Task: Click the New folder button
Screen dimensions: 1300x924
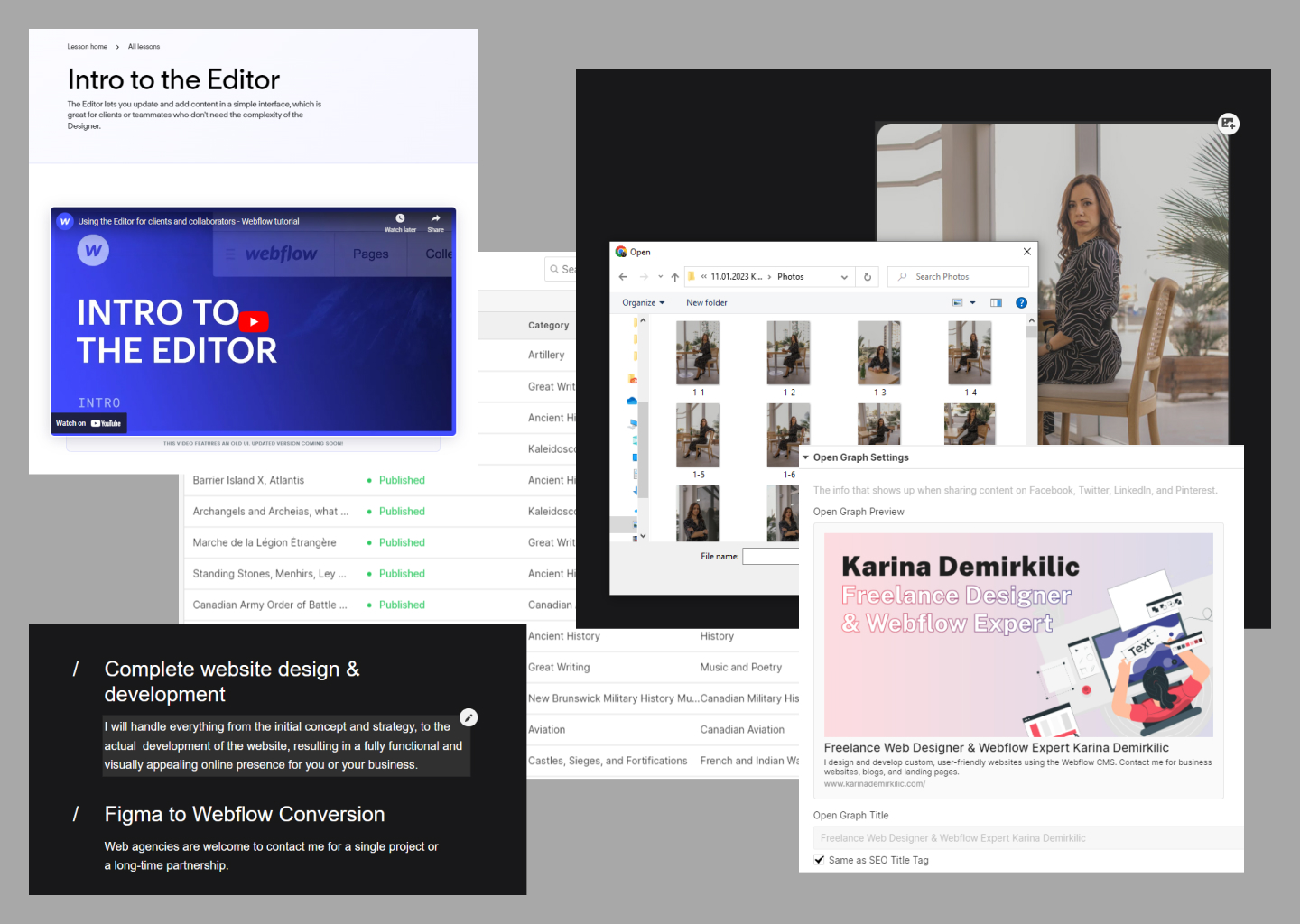Action: [x=706, y=302]
